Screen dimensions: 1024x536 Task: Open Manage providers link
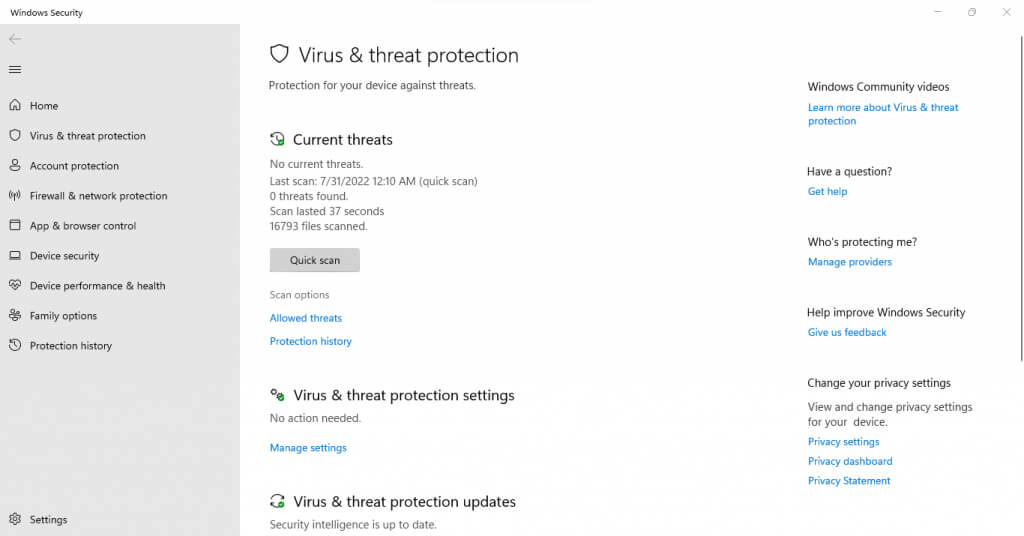coord(849,262)
